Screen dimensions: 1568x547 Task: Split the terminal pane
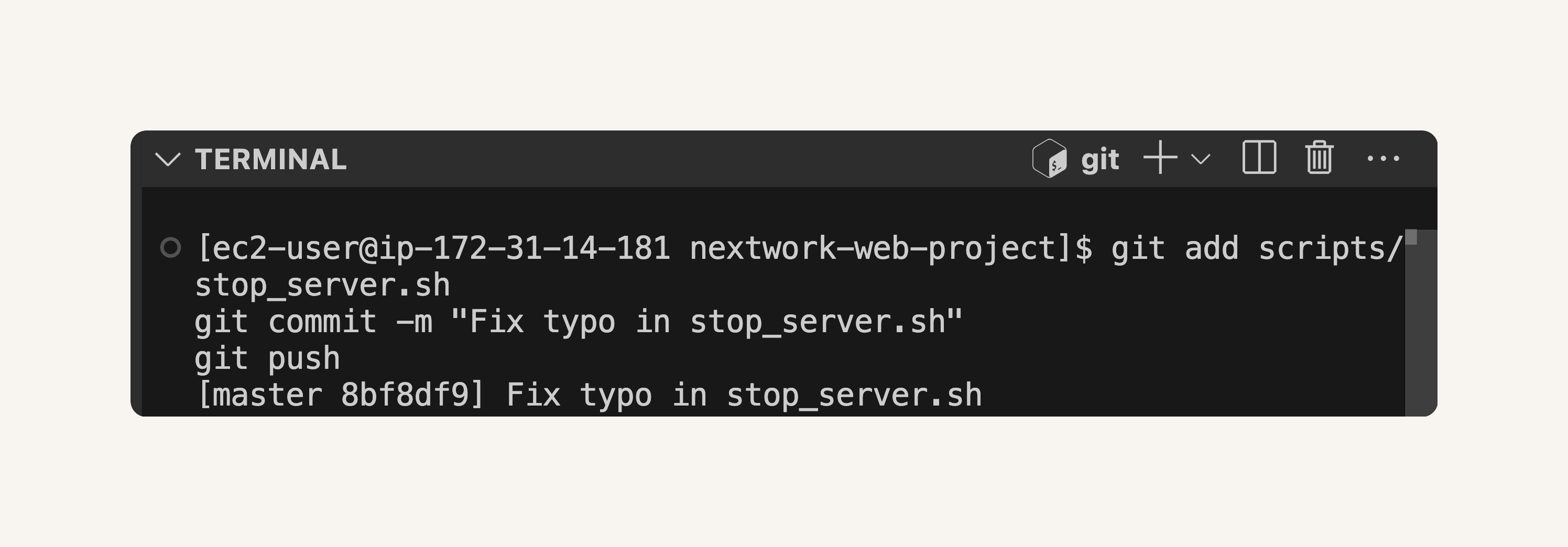click(1259, 158)
